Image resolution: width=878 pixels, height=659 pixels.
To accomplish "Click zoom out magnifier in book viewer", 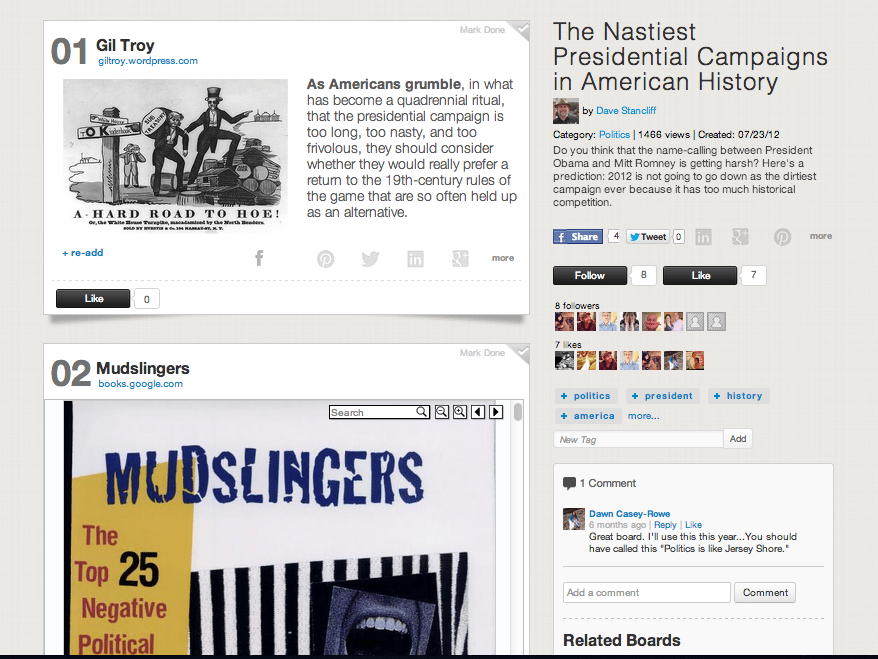I will coord(442,412).
